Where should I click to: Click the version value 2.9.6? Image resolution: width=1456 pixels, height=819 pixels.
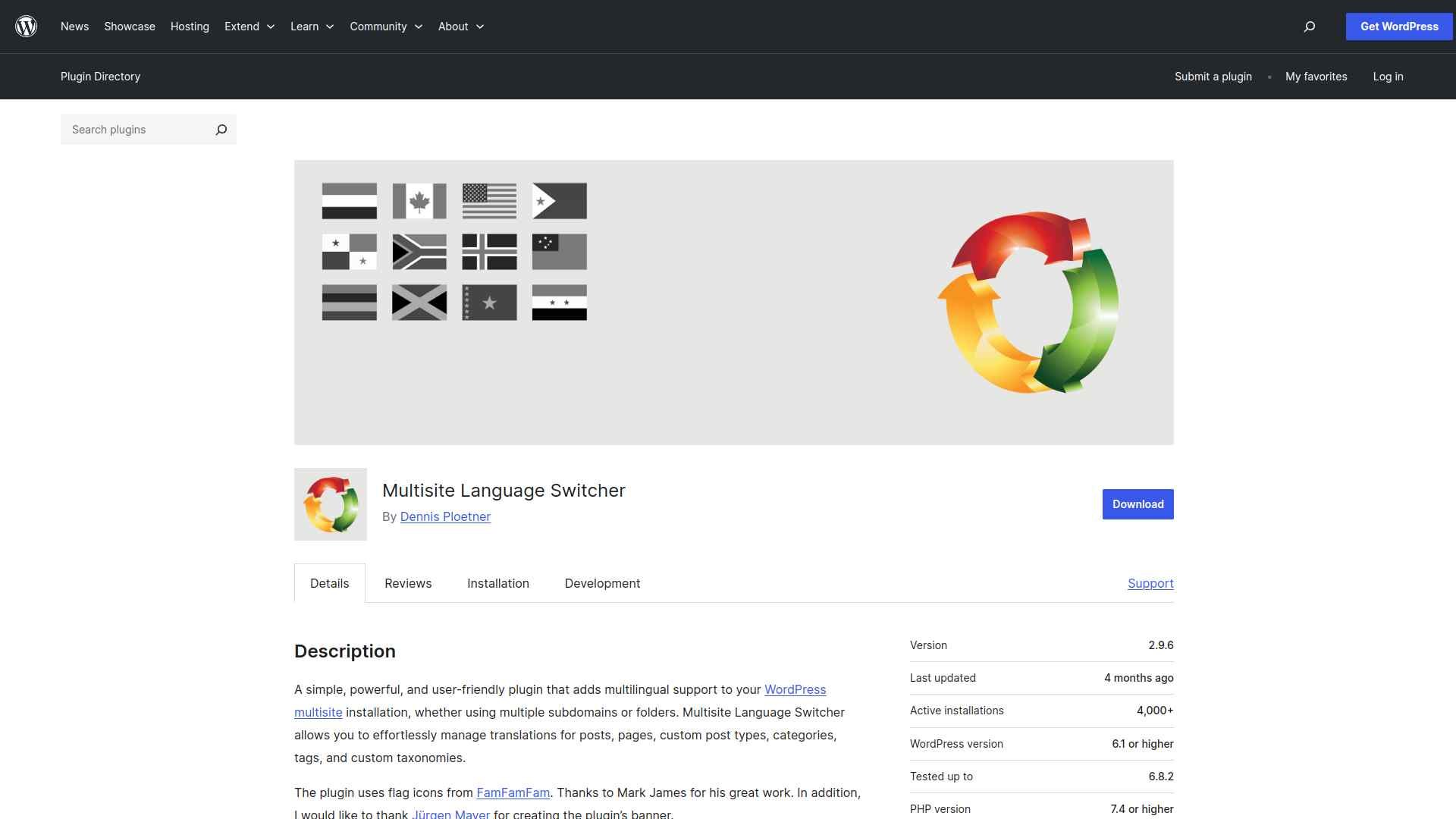1160,645
